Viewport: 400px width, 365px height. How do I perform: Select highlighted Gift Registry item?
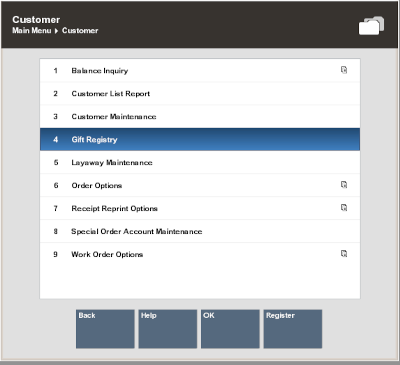point(200,139)
